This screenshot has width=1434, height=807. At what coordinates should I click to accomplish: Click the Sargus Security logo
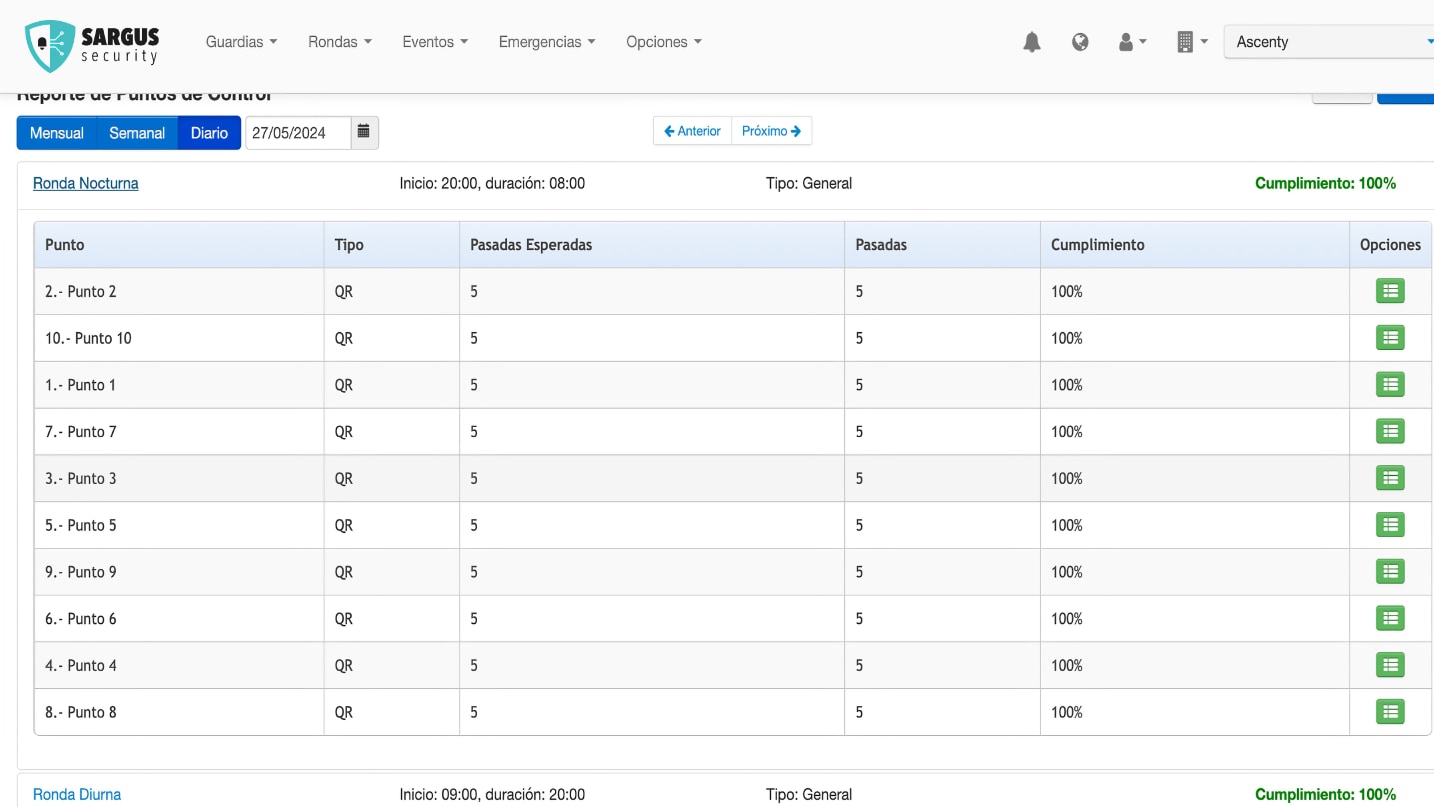pyautogui.click(x=92, y=46)
